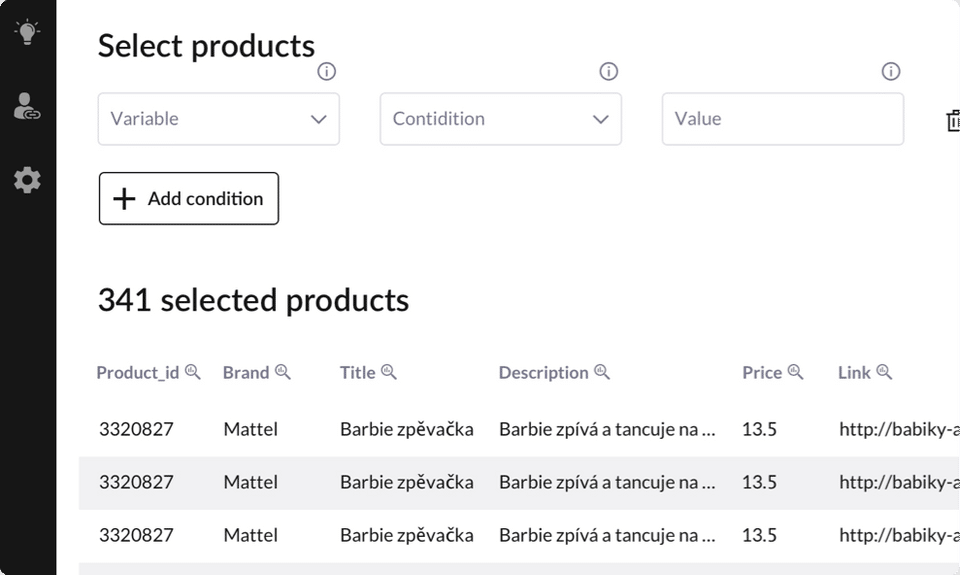Click search icon next to Price
Image resolution: width=960 pixels, height=575 pixels.
(795, 372)
